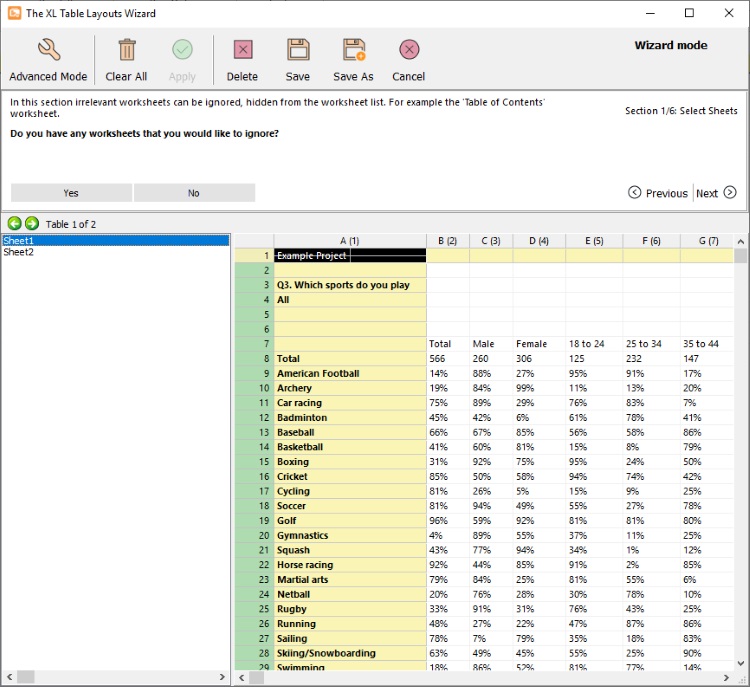This screenshot has width=750, height=687.
Task: Click the '35 to 44' label cell
Action: point(707,344)
